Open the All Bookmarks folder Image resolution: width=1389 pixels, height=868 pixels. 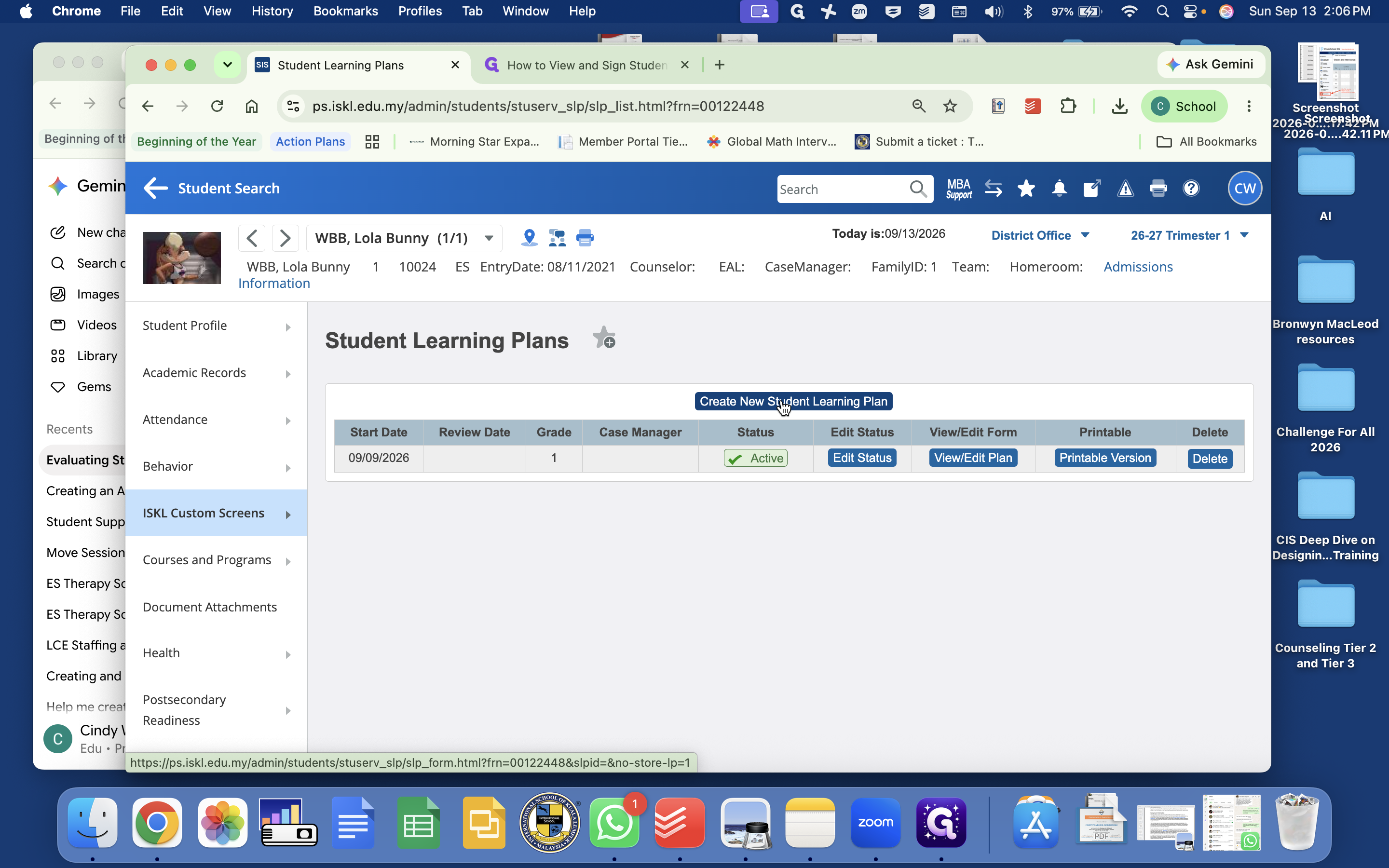pos(1206,142)
